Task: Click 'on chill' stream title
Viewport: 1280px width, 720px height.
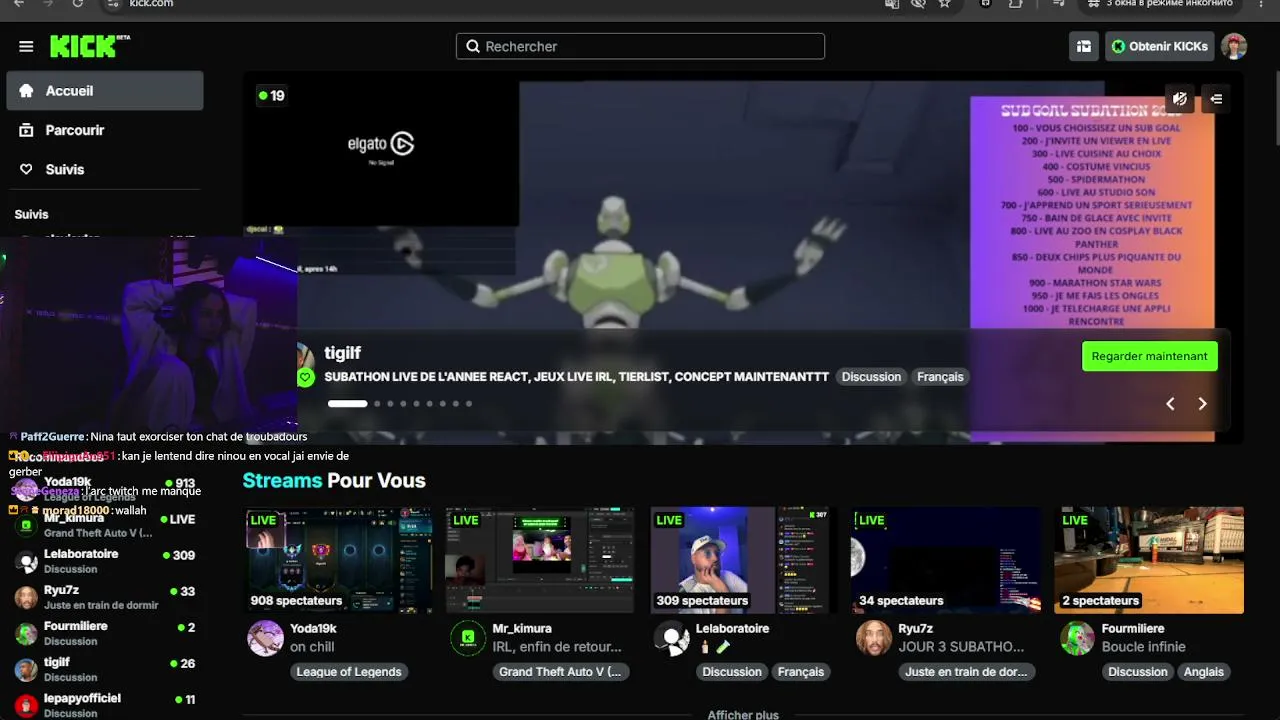Action: (x=312, y=647)
